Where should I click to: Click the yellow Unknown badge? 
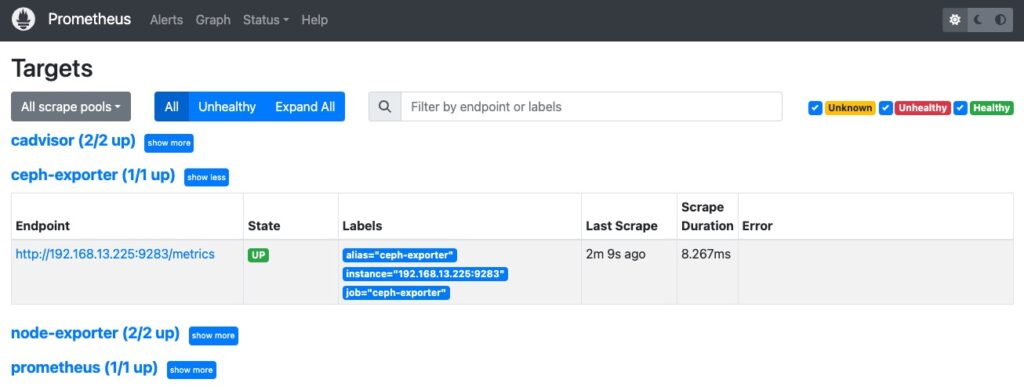tap(850, 108)
